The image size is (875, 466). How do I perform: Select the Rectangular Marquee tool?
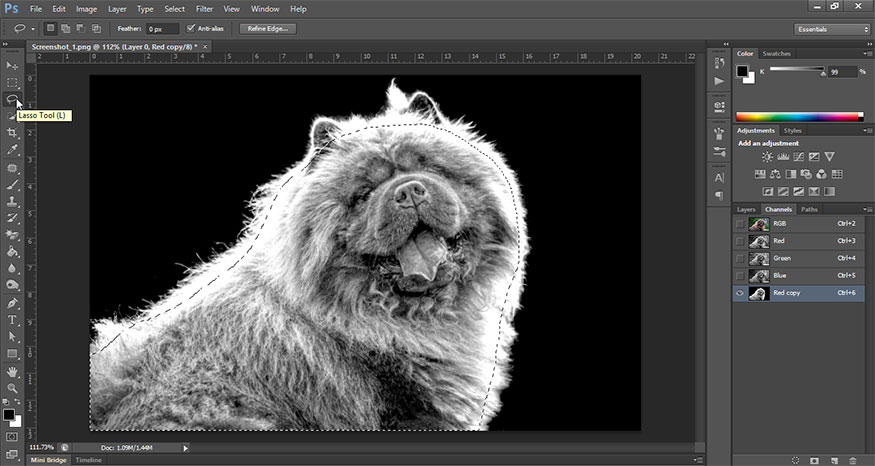click(12, 83)
